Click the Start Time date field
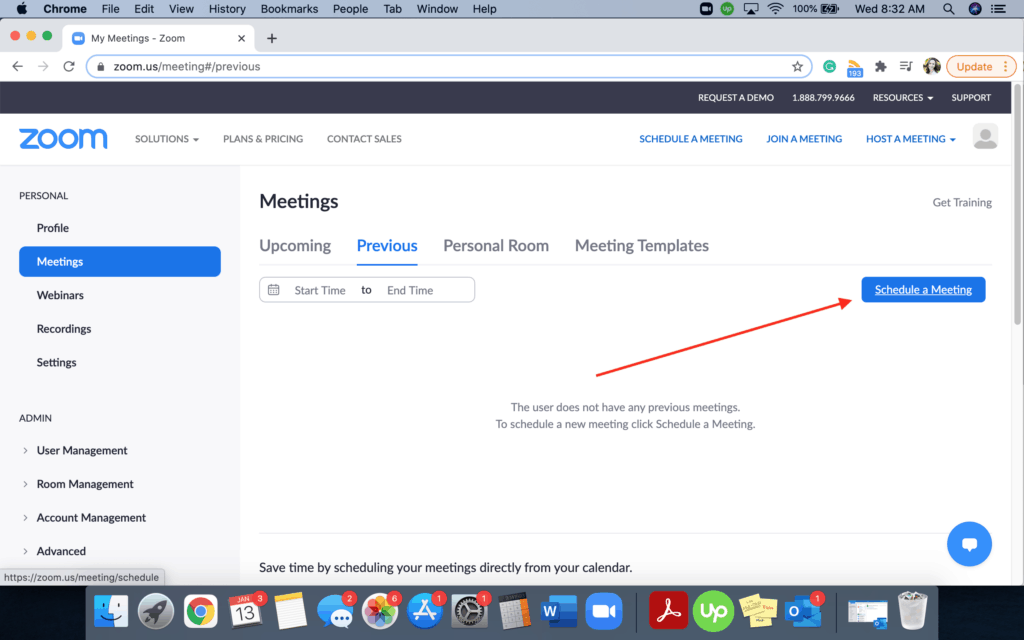1024x640 pixels. tap(320, 290)
